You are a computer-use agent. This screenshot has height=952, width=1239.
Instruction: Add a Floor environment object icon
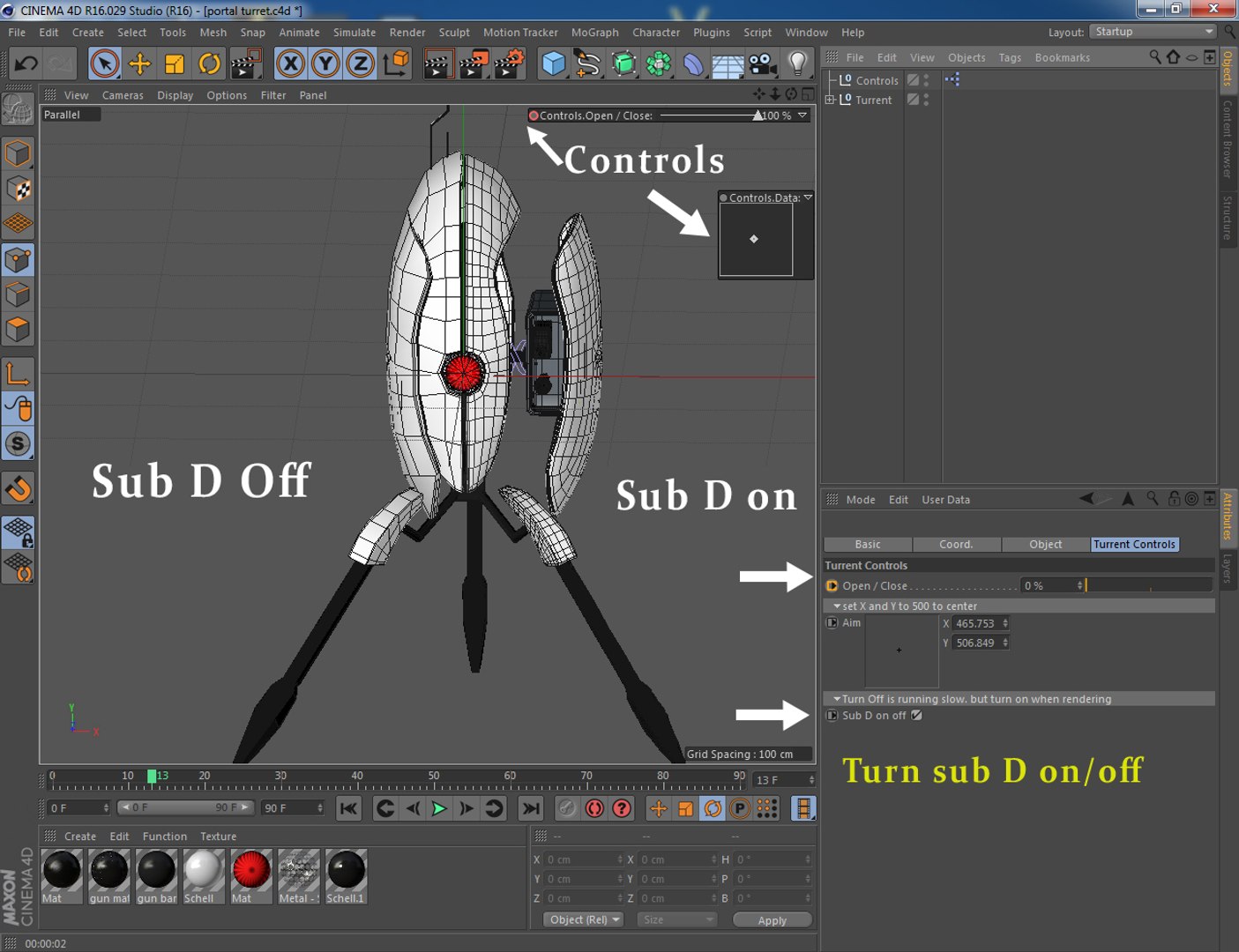coord(728,63)
